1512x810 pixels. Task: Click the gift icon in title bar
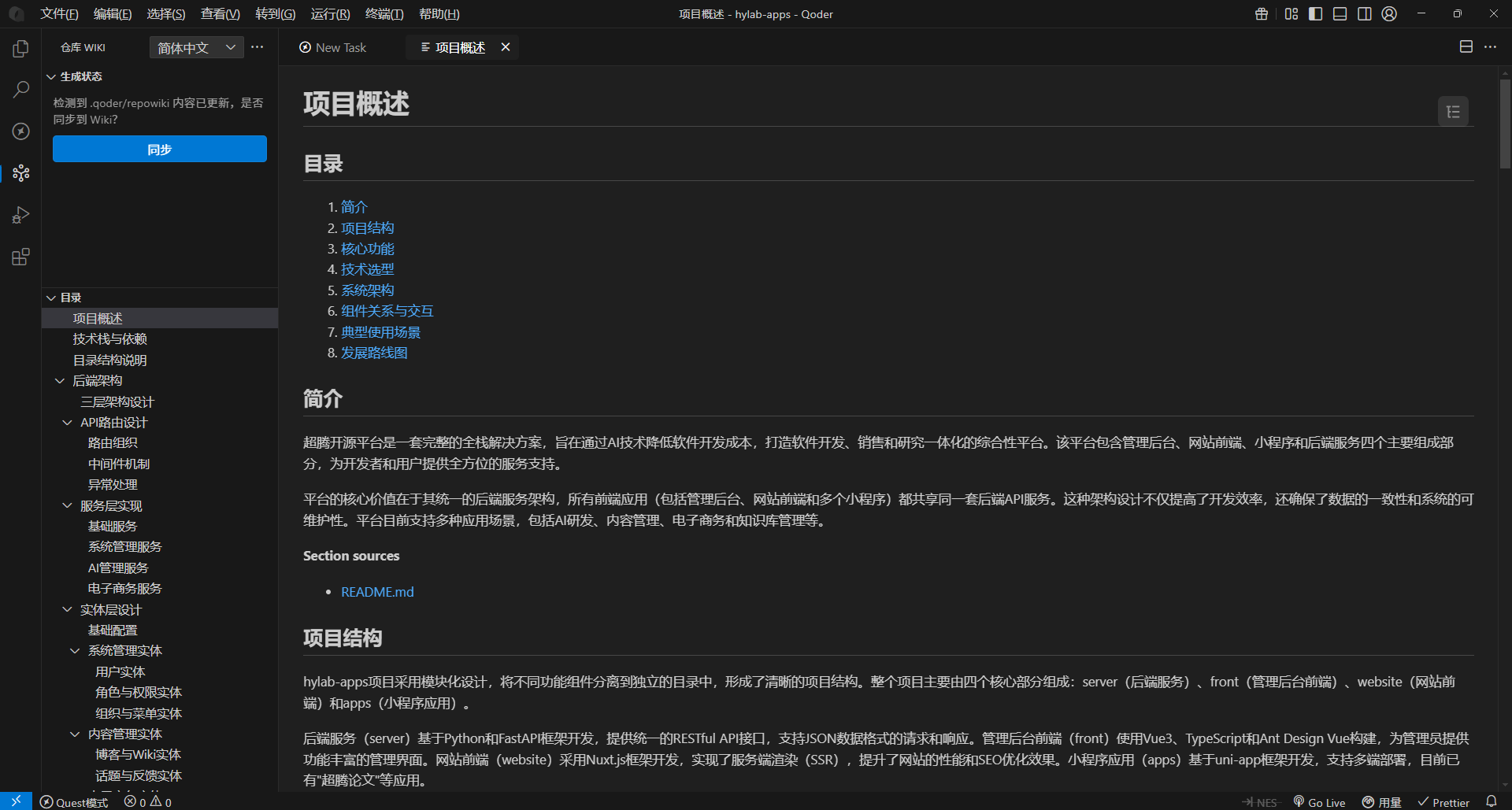pos(1261,13)
